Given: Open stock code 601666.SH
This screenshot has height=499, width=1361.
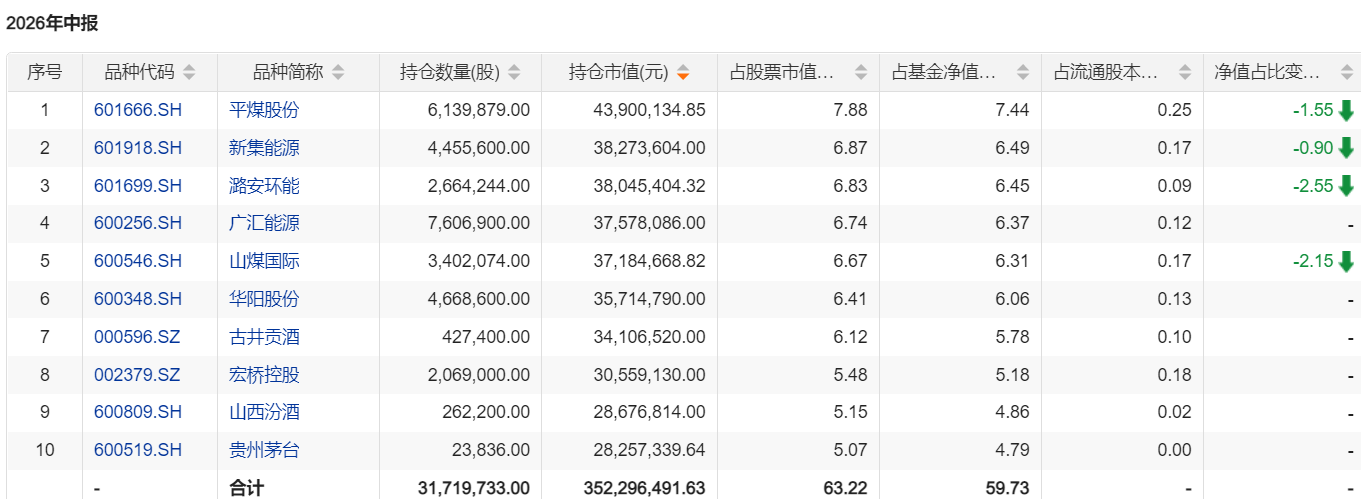Looking at the screenshot, I should (x=138, y=110).
